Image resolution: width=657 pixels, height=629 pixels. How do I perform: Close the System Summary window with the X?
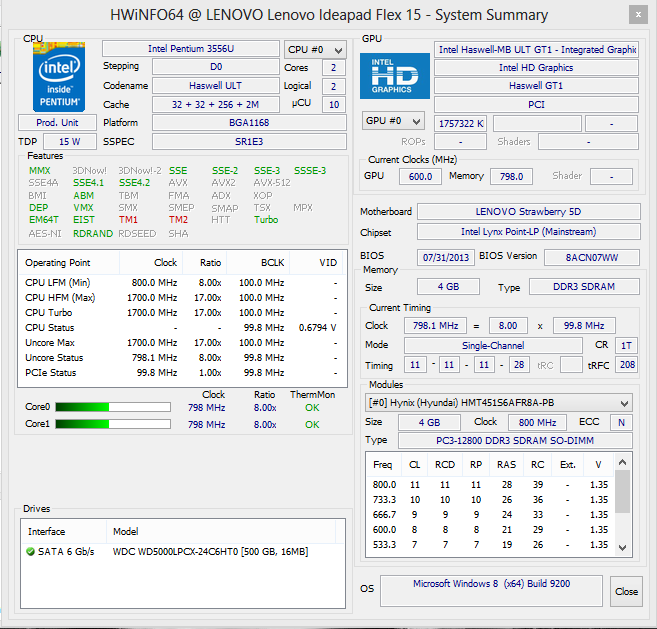[x=638, y=15]
